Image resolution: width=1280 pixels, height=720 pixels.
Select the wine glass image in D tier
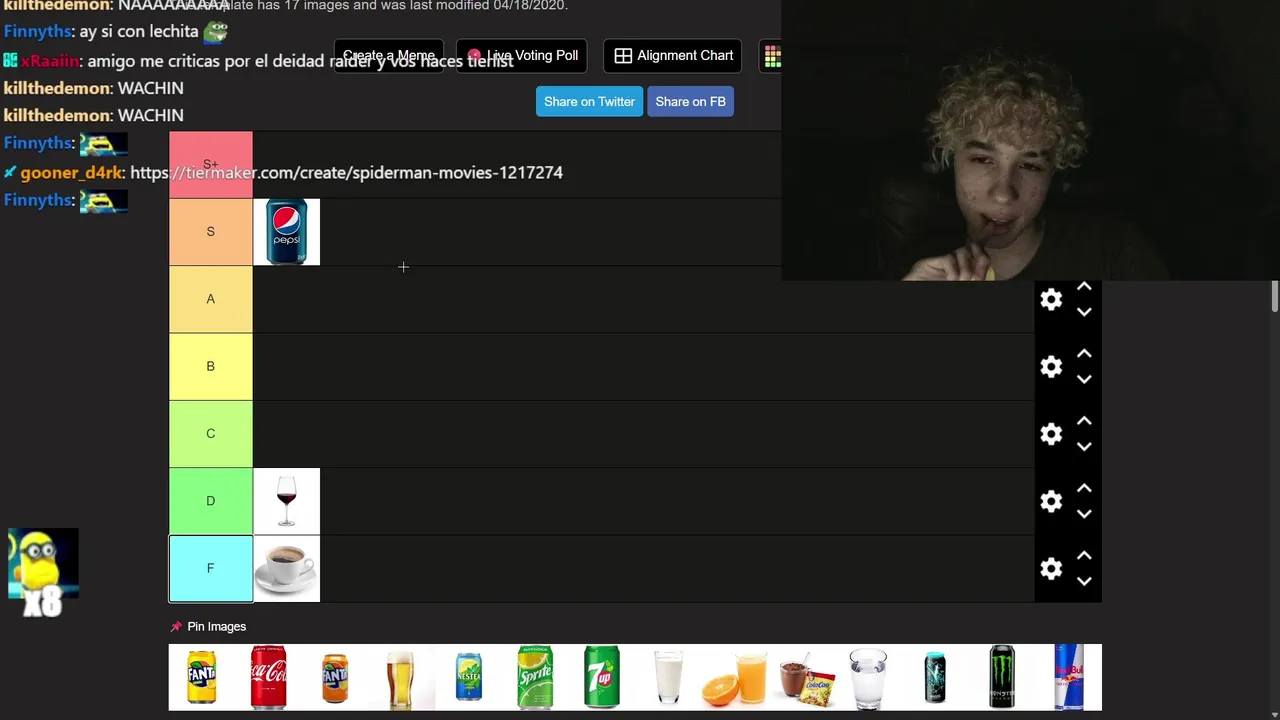point(286,501)
